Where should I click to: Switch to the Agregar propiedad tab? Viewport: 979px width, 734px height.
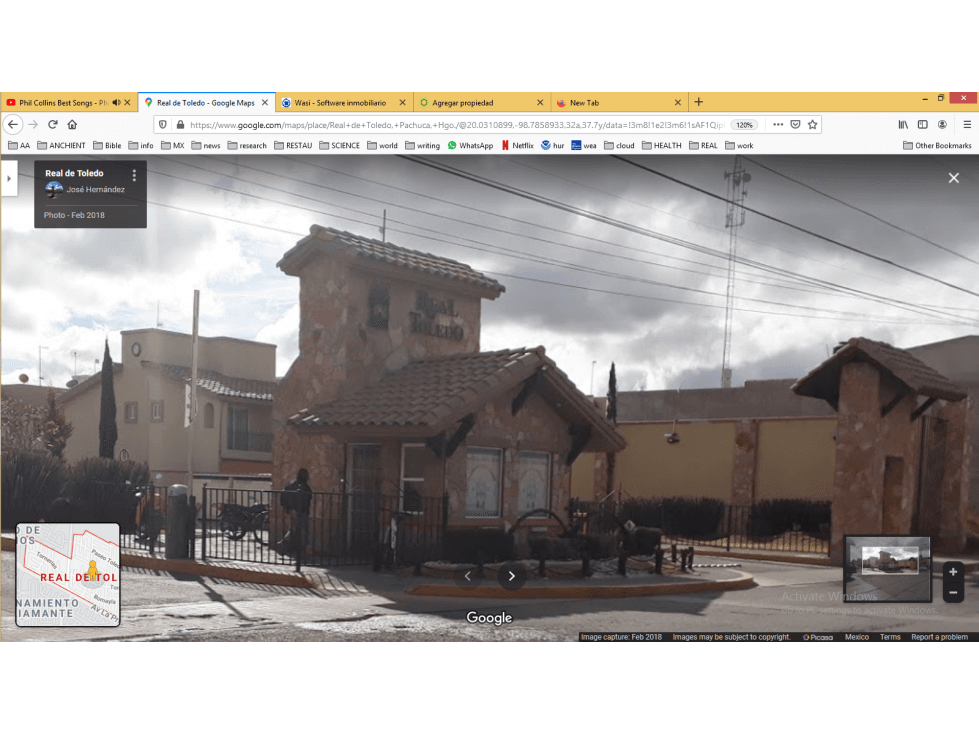pos(481,102)
